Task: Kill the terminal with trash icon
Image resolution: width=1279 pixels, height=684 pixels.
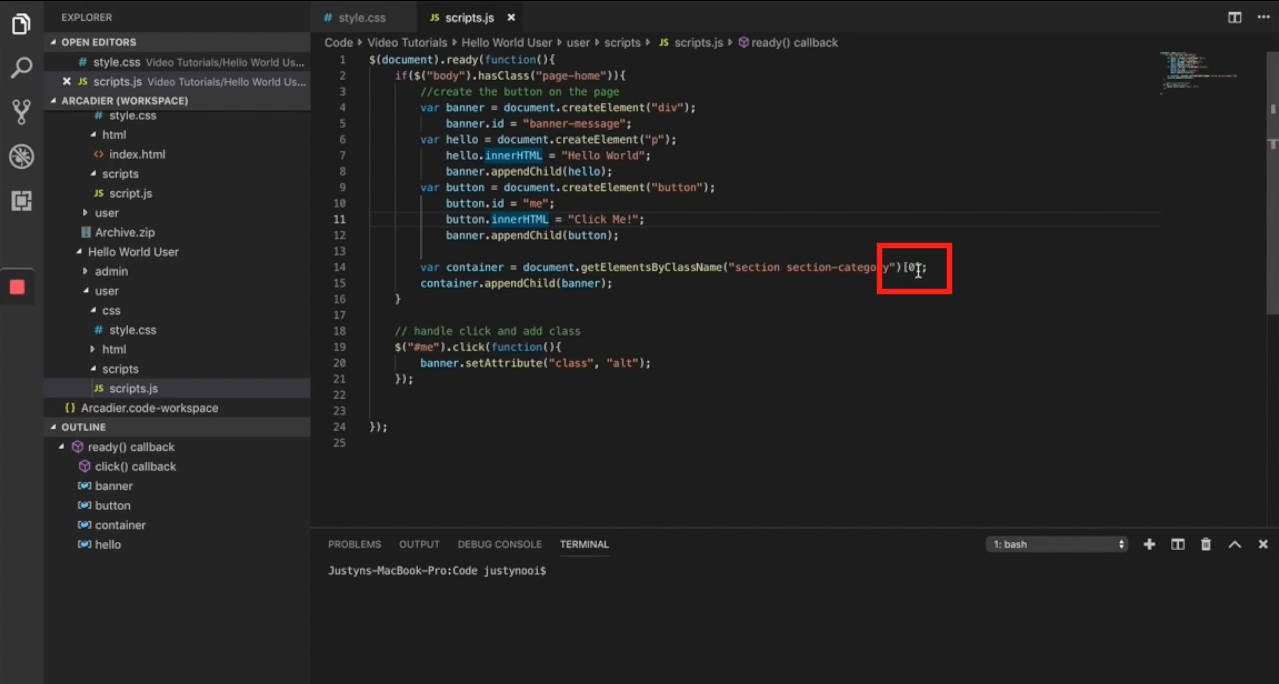Action: pos(1206,544)
